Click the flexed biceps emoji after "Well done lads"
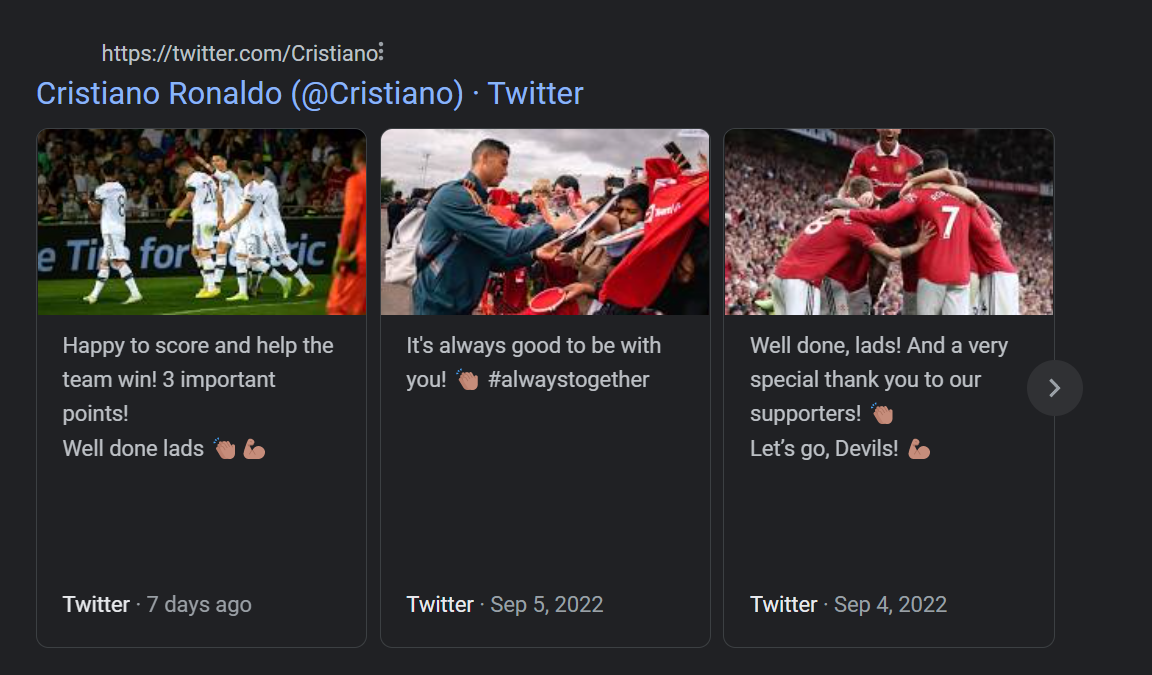The image size is (1152, 675). click(x=254, y=449)
